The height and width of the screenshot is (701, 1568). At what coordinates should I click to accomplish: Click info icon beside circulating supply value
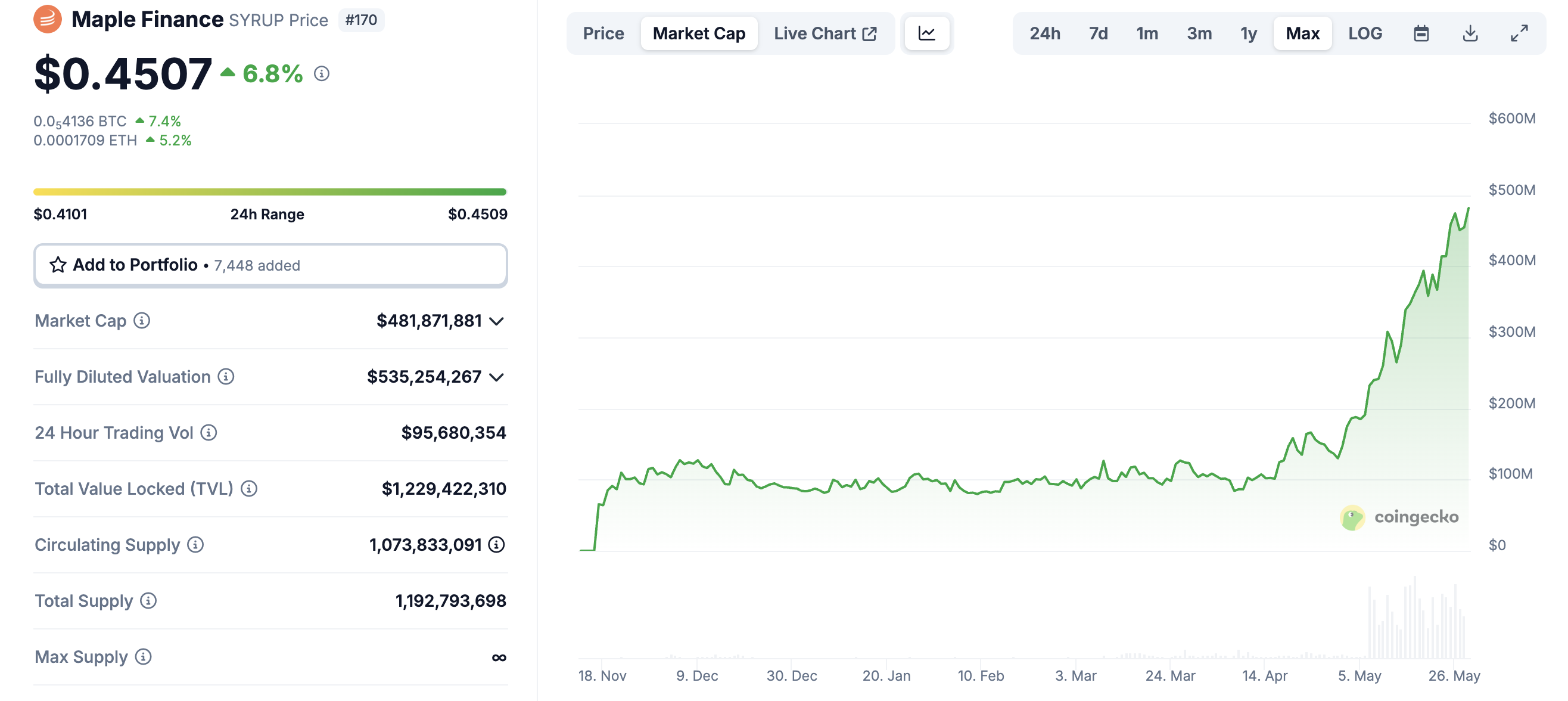tap(497, 544)
